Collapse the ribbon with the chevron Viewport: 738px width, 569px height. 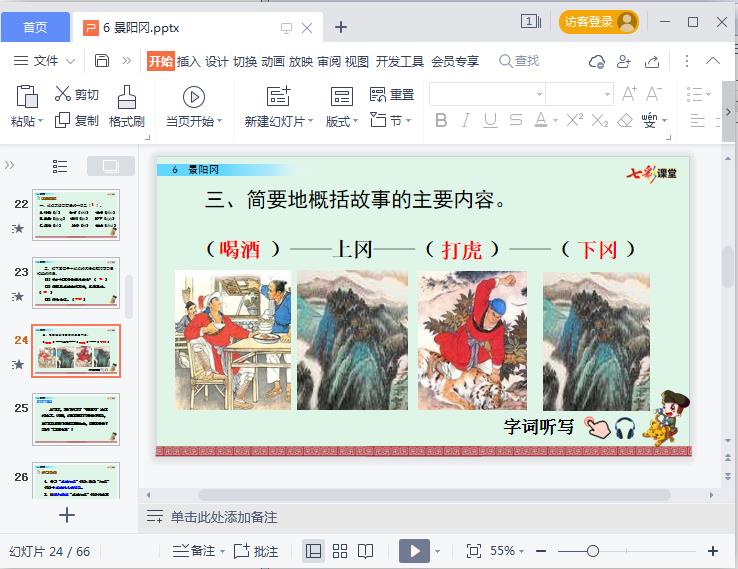click(713, 61)
